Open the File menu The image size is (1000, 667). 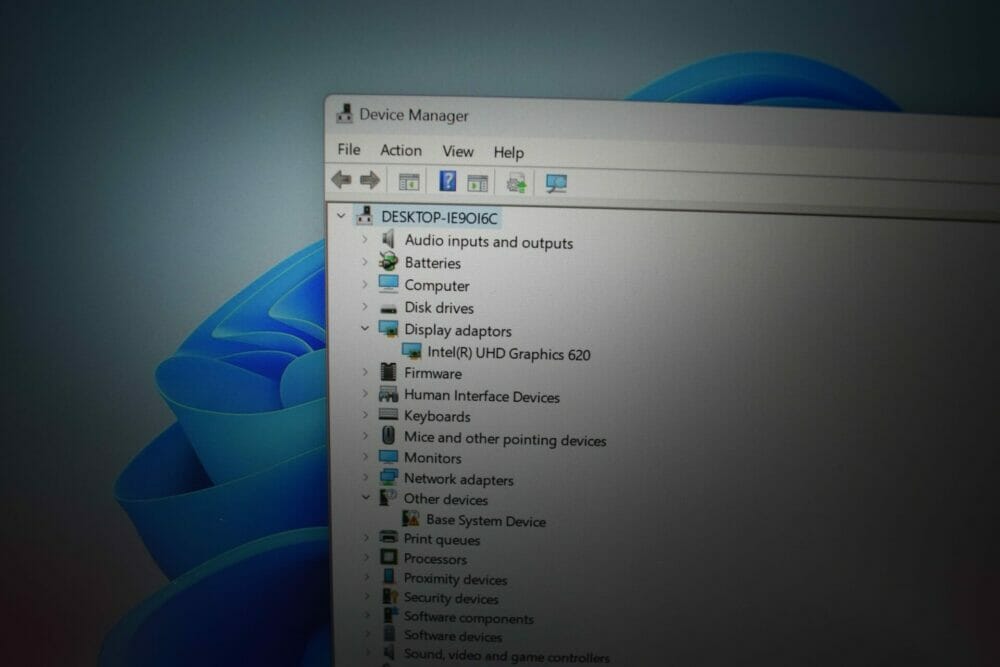click(x=349, y=149)
